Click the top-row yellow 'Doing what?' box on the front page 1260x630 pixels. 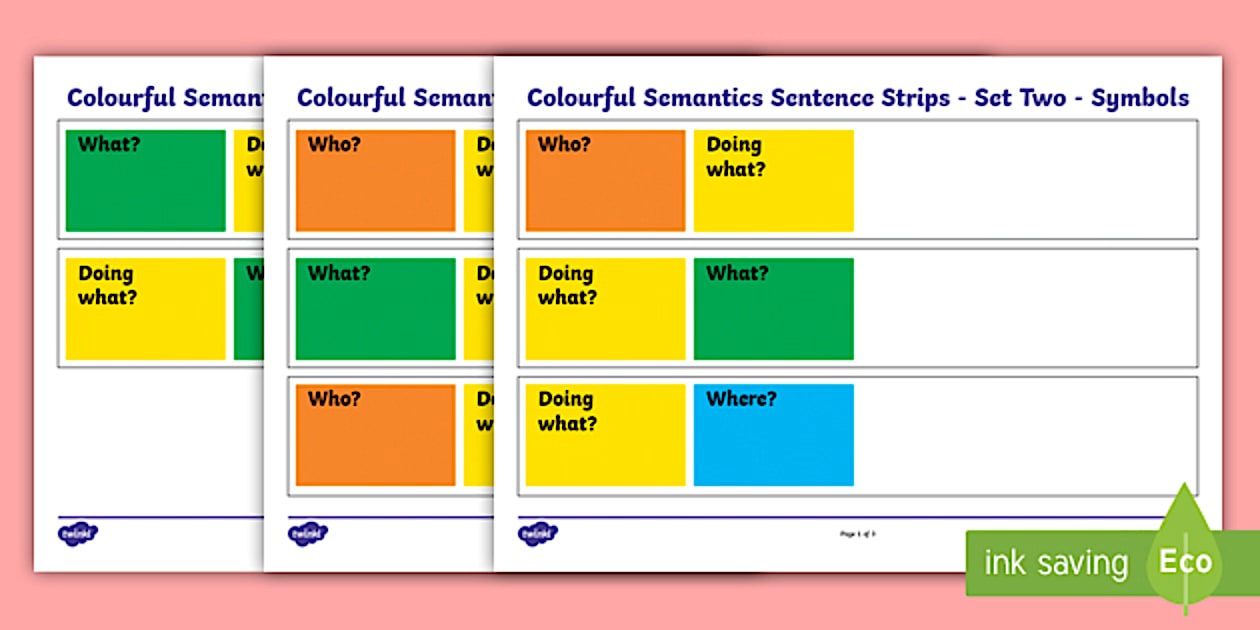click(773, 181)
